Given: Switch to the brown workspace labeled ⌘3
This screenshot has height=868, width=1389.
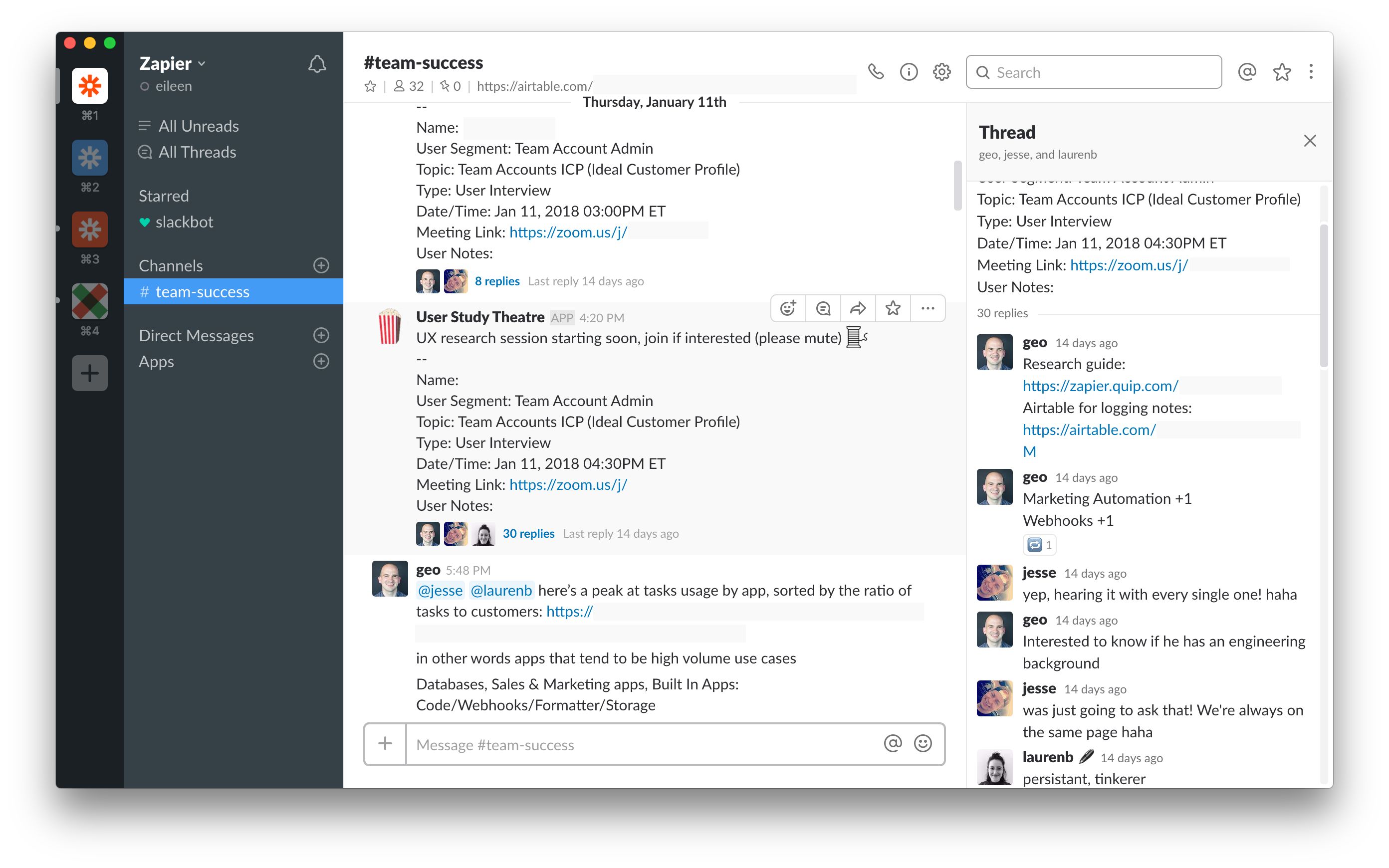Looking at the screenshot, I should pyautogui.click(x=89, y=229).
